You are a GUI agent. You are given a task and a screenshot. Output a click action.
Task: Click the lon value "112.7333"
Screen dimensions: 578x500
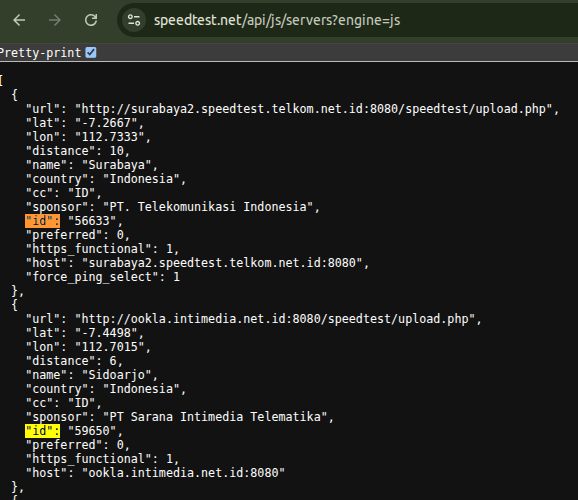[x=110, y=137]
